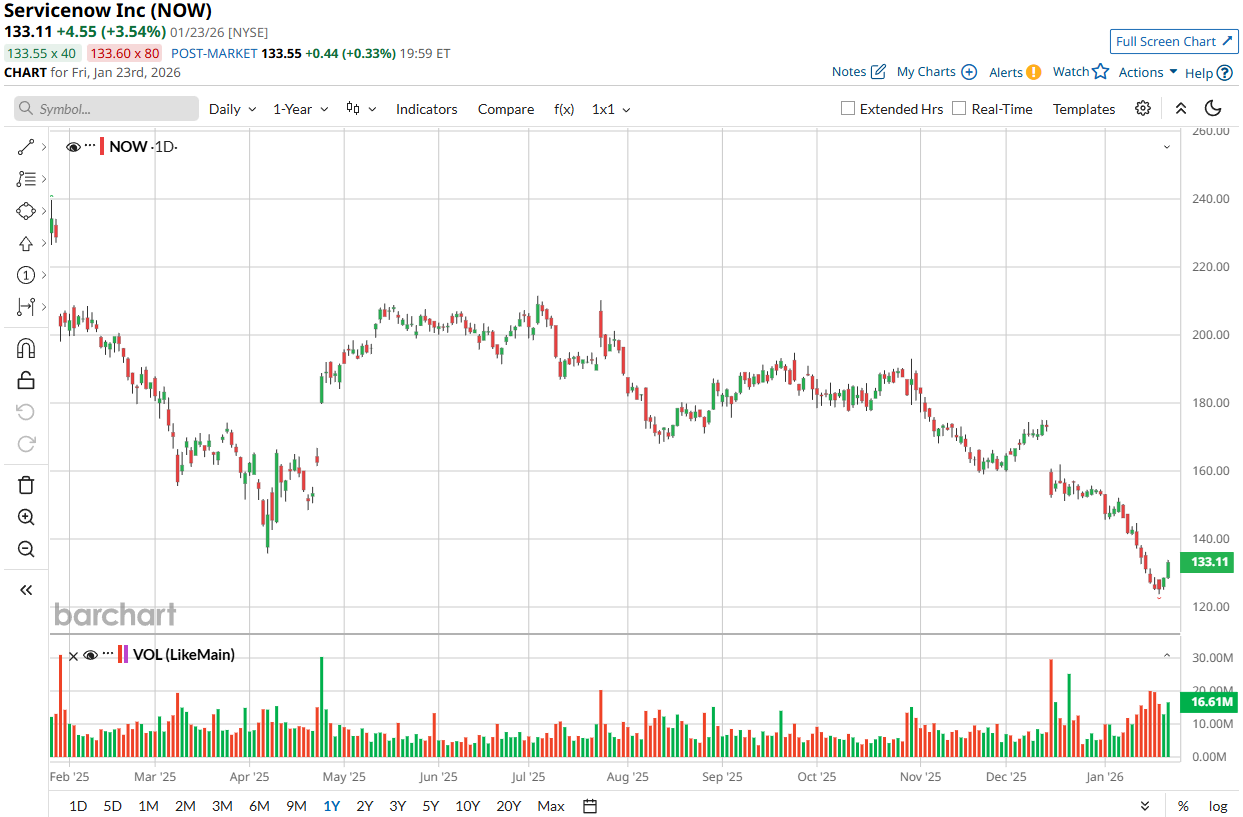
Task: Click the VOL indicator color swatch
Action: point(124,655)
